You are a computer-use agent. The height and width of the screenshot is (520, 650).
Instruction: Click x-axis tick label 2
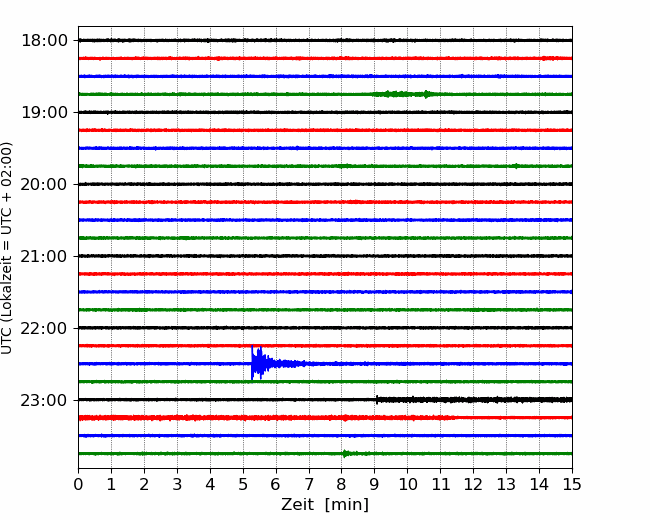(144, 484)
